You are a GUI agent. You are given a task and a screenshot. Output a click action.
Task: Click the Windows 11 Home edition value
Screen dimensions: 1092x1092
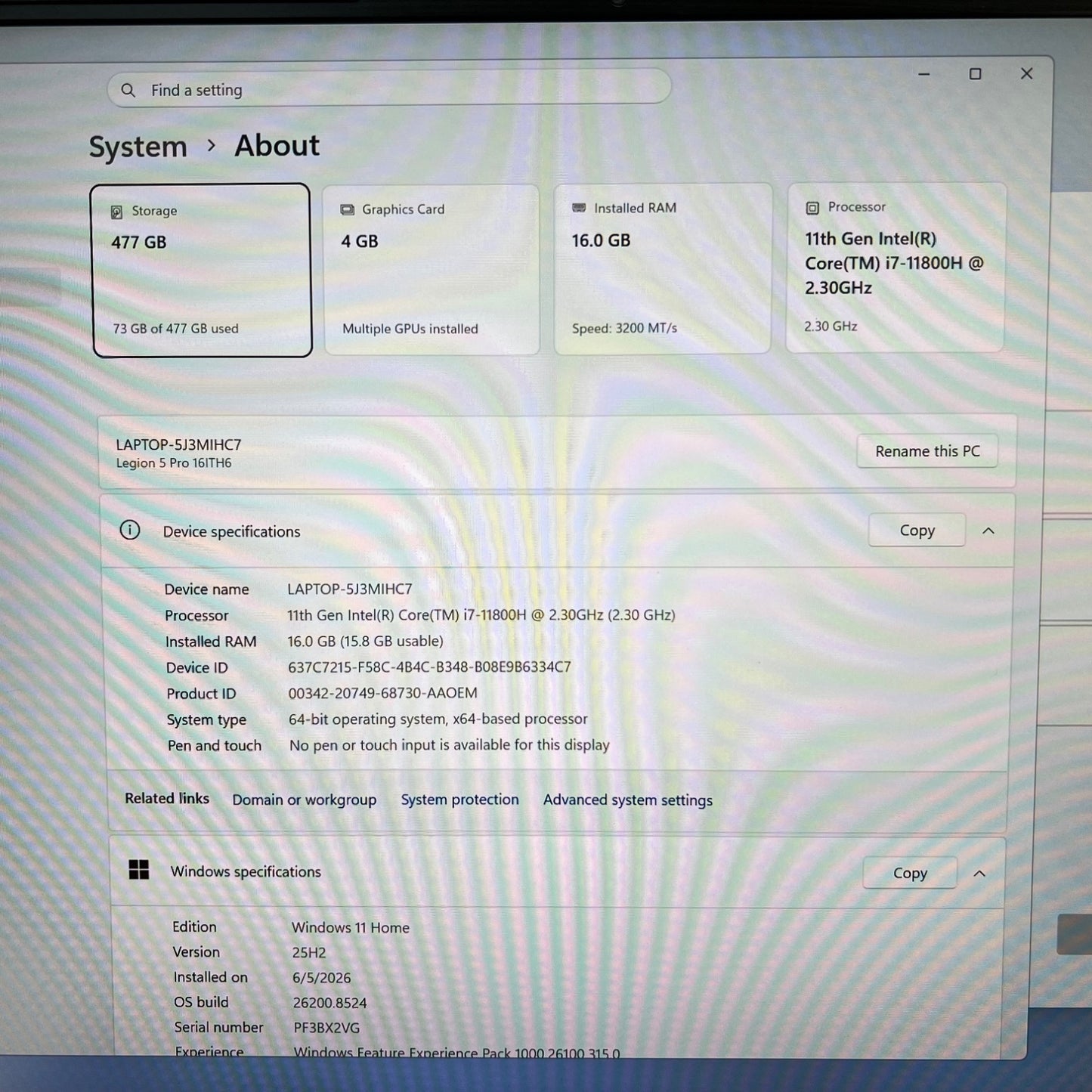[351, 927]
